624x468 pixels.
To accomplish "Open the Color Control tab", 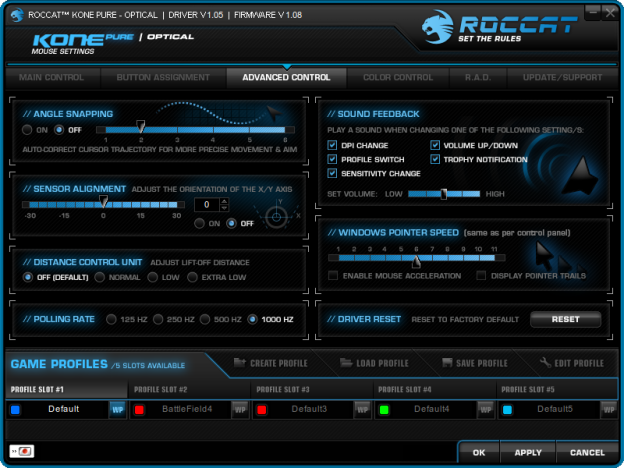I will click(398, 78).
